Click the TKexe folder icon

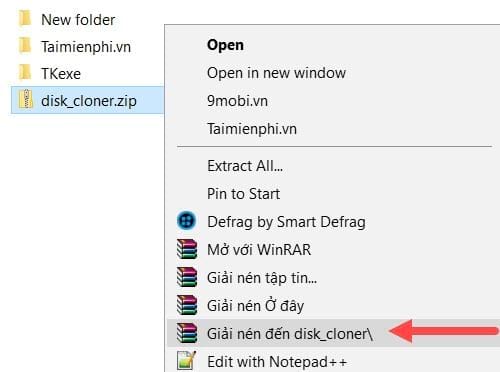point(25,73)
